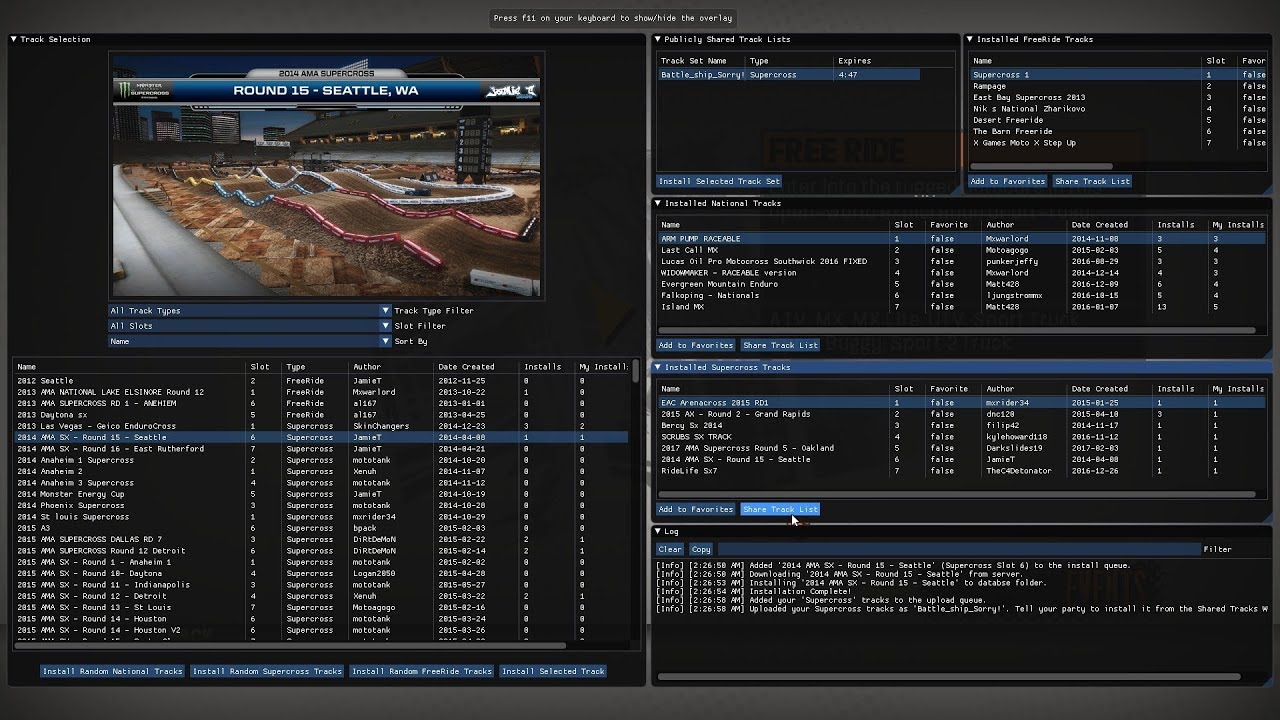This screenshot has height=720, width=1280.
Task: Click Install Random National Tracks button
Action: 112,671
